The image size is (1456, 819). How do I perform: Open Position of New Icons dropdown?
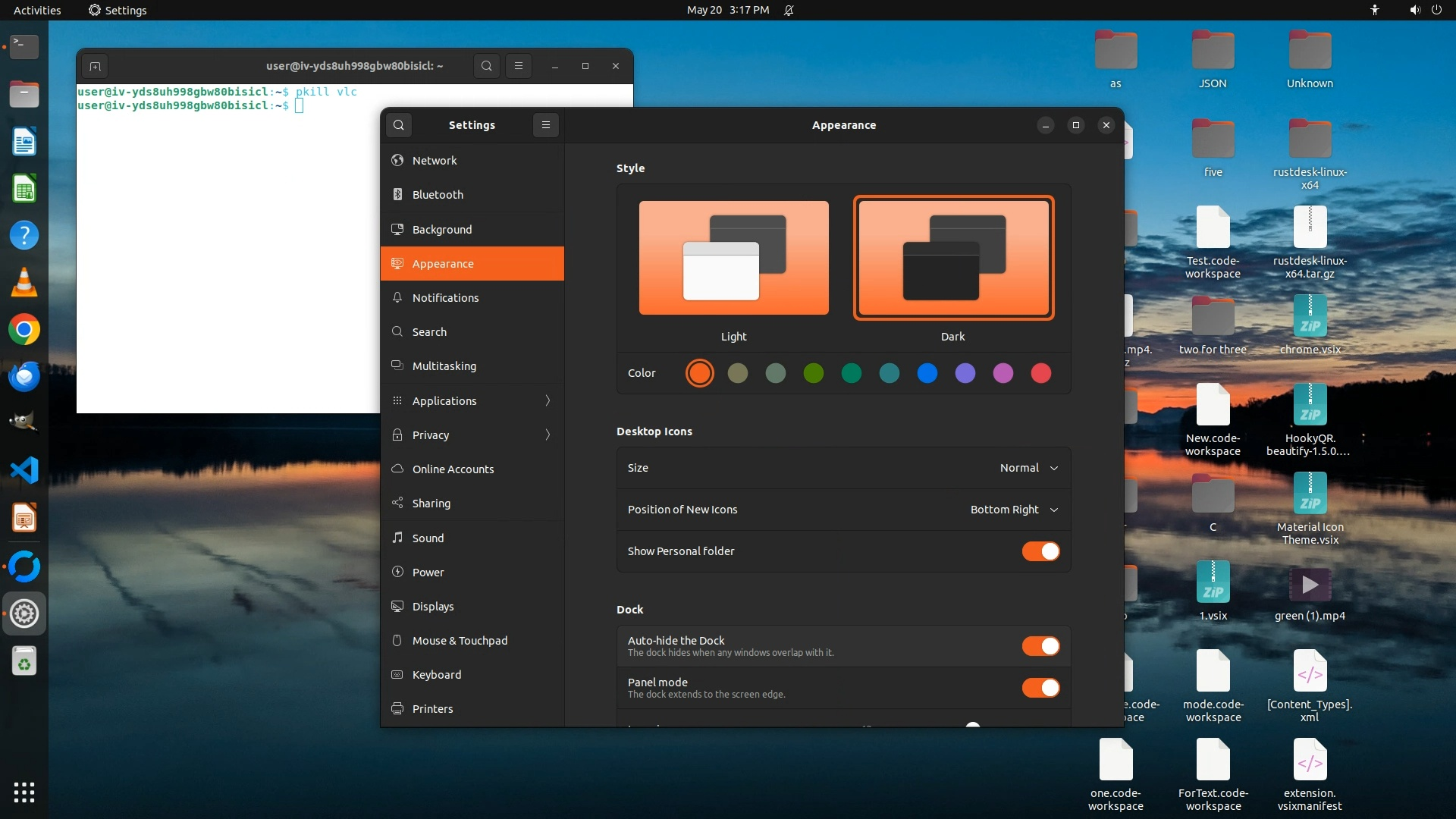(1013, 510)
